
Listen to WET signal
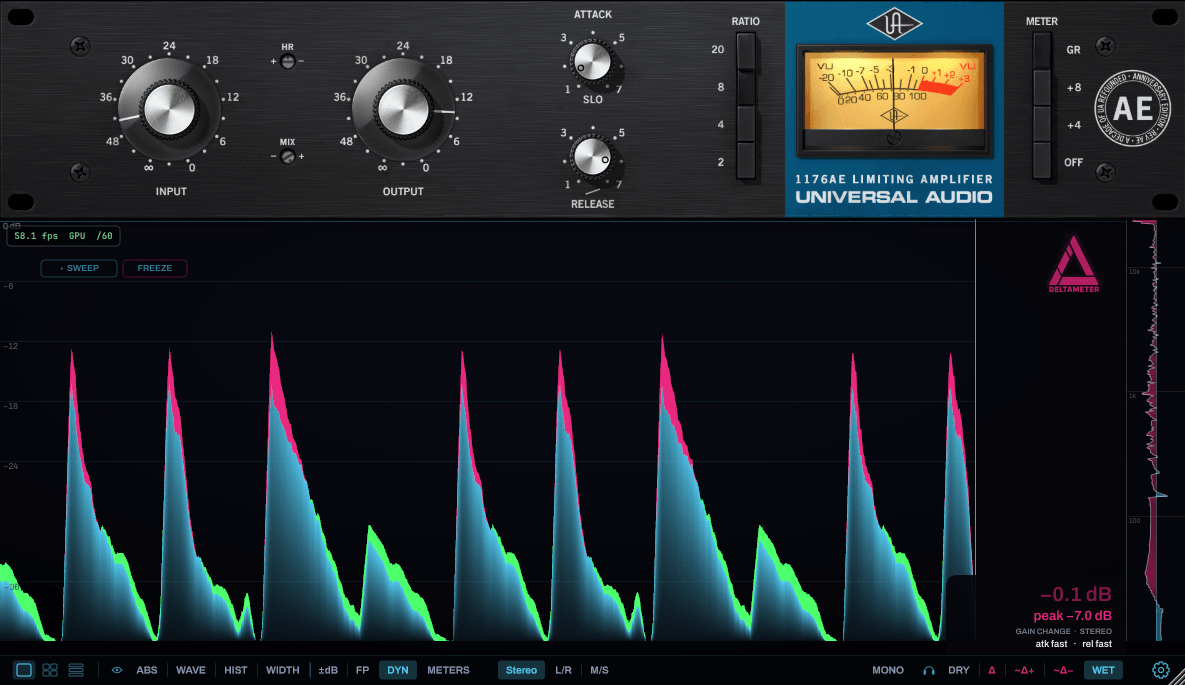pos(1103,670)
